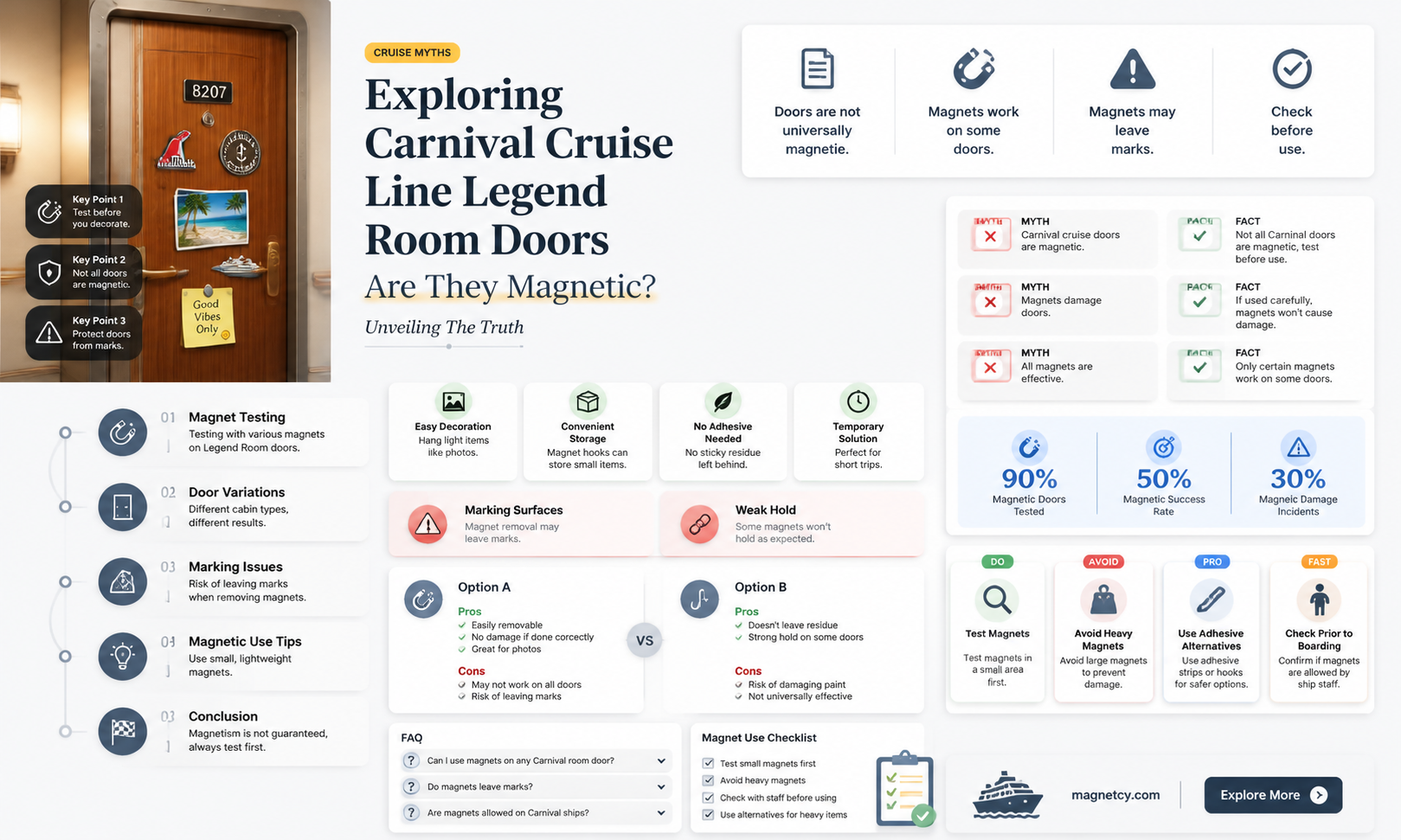Click the Temporary Solution clock icon
The image size is (1401, 840).
coord(858,401)
